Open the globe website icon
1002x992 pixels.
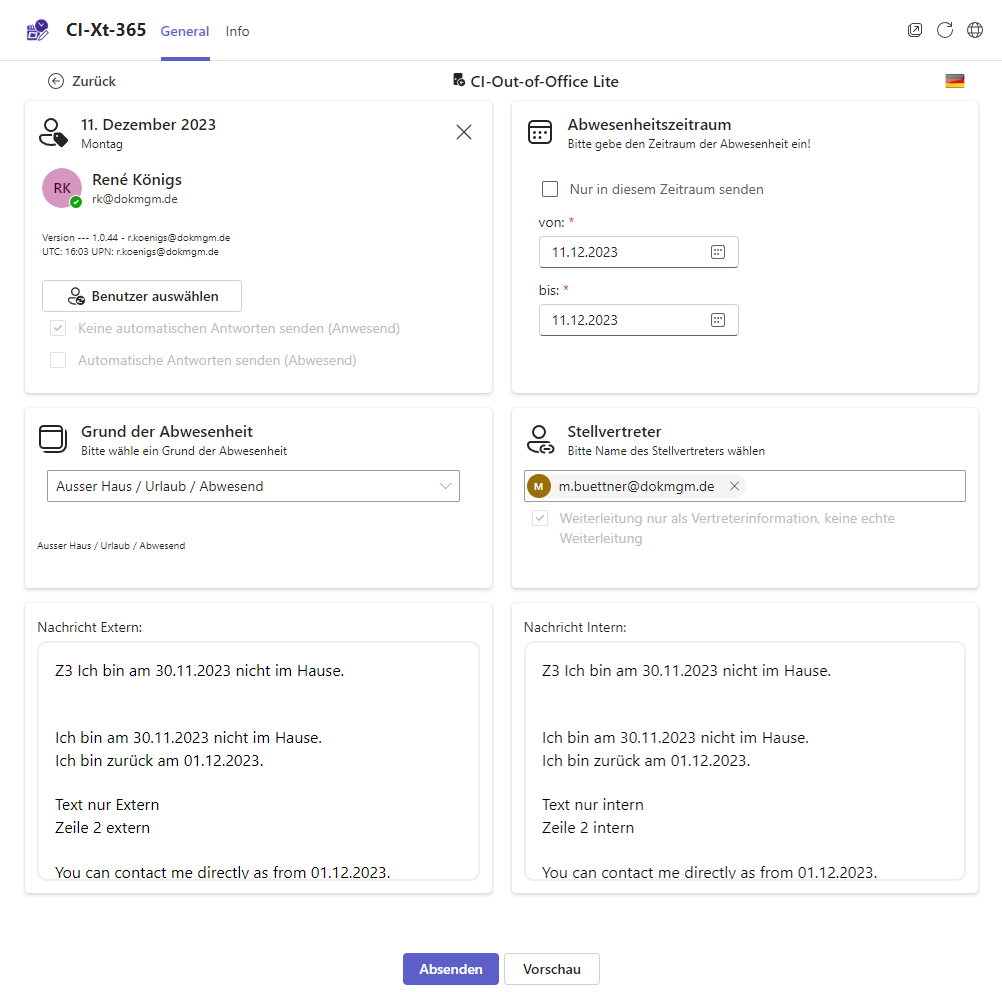tap(975, 30)
